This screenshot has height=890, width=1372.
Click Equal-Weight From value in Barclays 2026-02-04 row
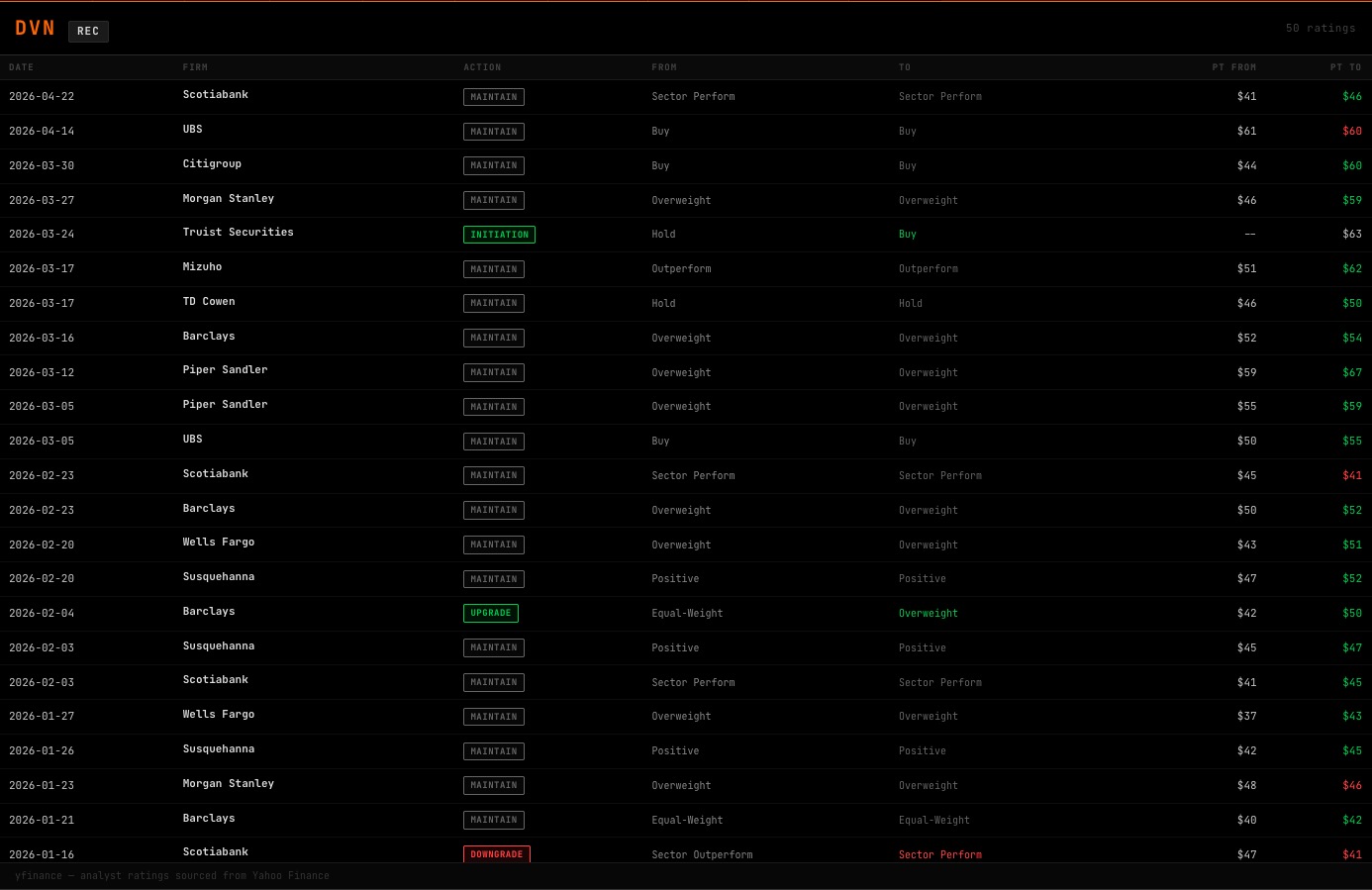687,614
